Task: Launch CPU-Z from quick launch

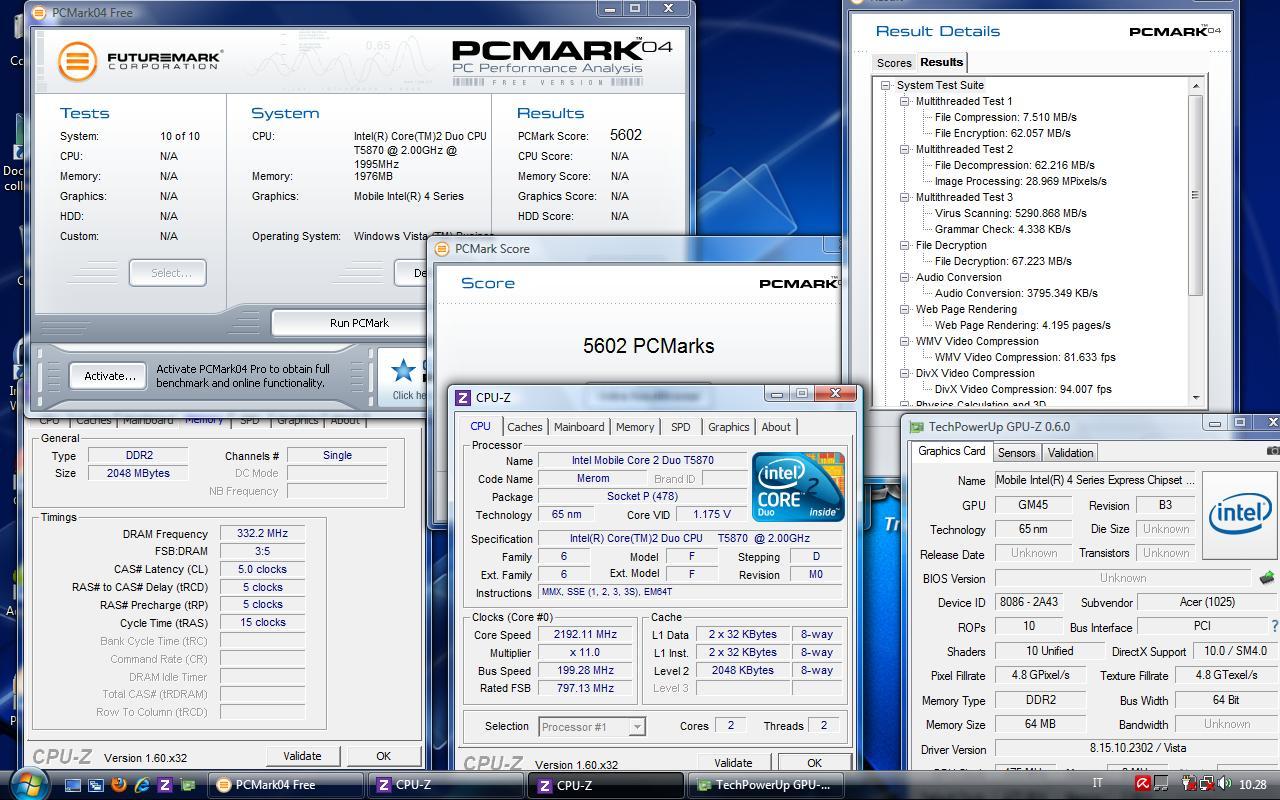Action: click(x=165, y=785)
